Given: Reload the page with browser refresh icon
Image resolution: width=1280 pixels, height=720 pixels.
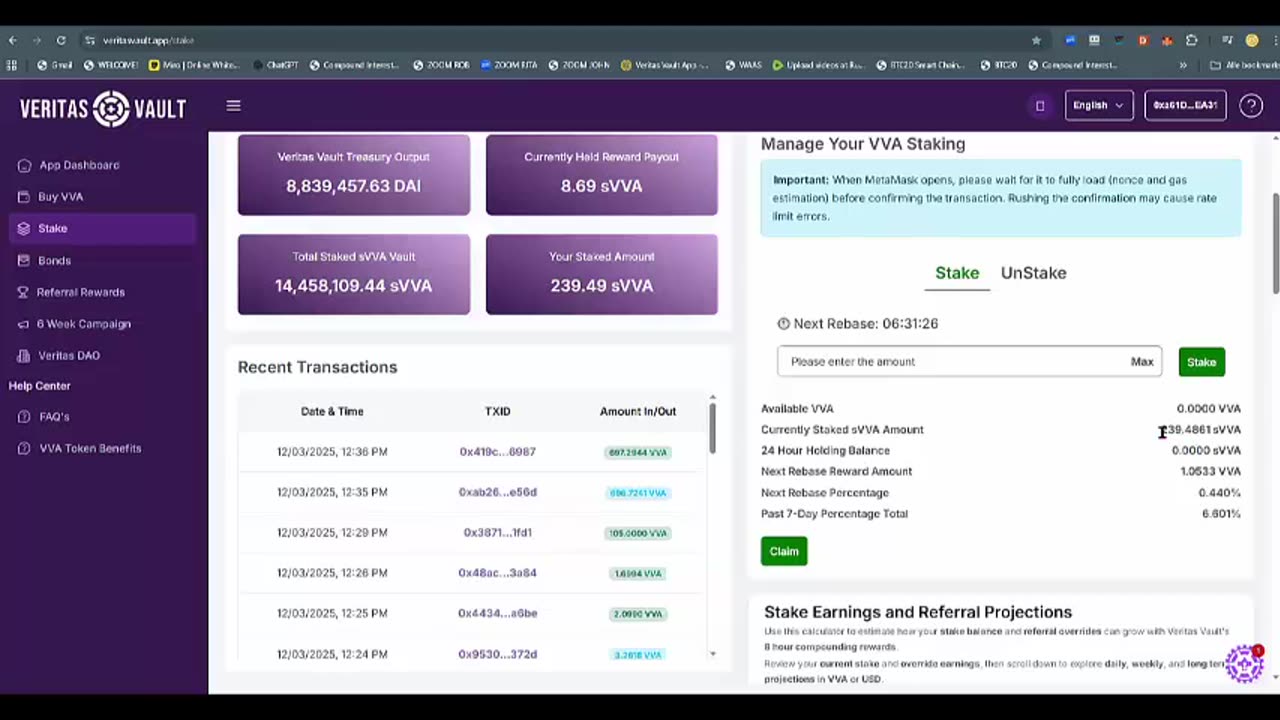Looking at the screenshot, I should [x=61, y=40].
